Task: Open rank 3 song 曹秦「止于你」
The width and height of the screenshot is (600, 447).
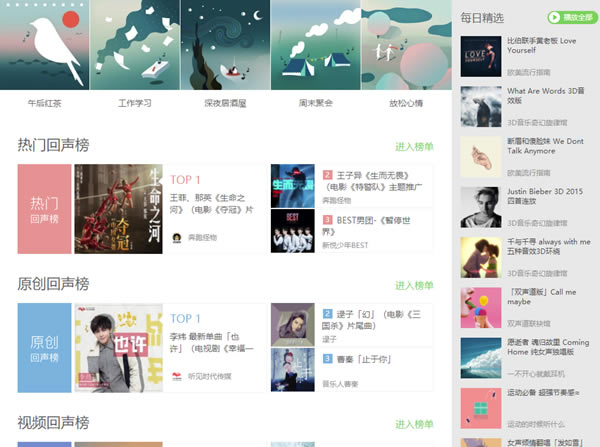Action: pos(357,359)
